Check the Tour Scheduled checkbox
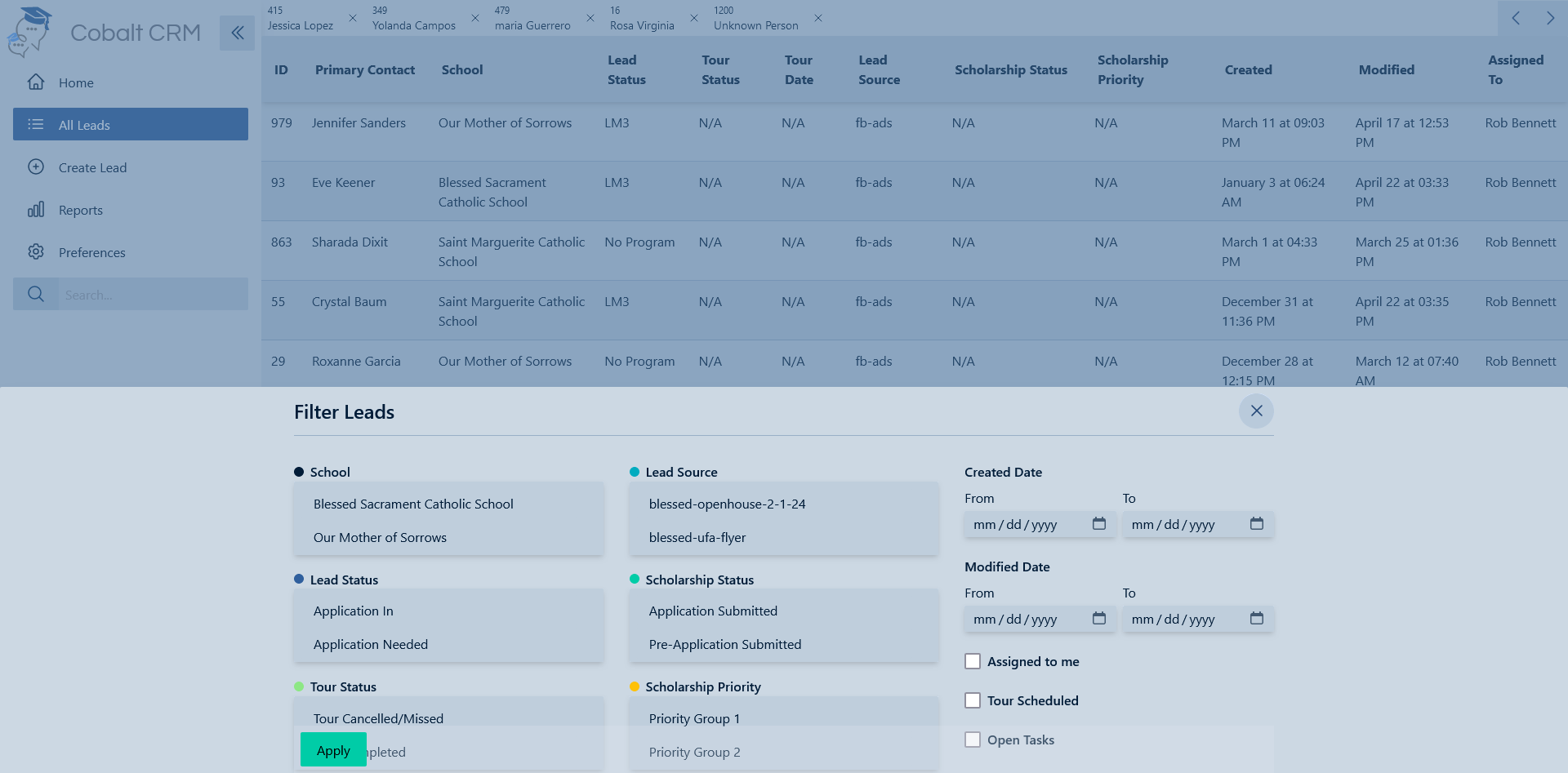Image resolution: width=1568 pixels, height=773 pixels. (973, 700)
